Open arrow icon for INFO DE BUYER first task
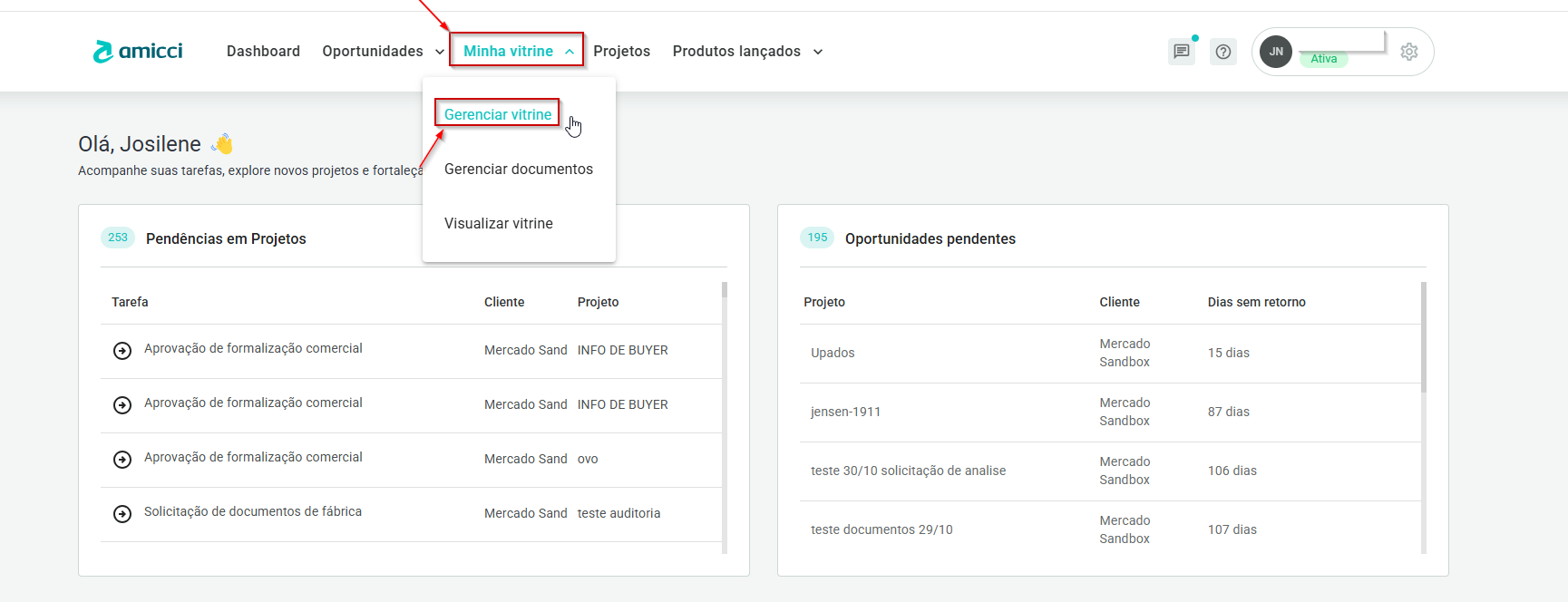Screen dimensions: 1568x602 (x=122, y=351)
